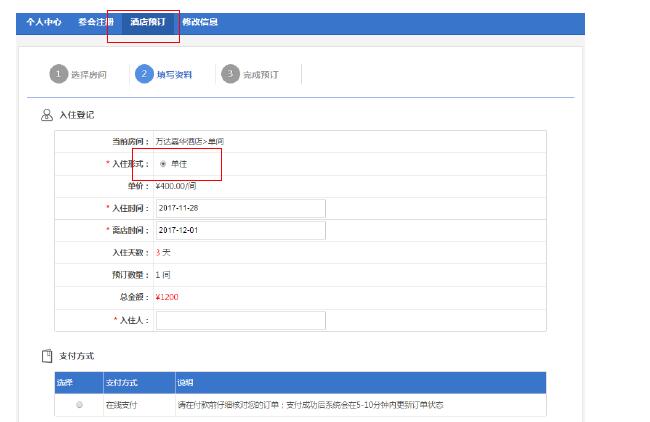Focus the 入住人 name input
This screenshot has width=650, height=422.
[240, 320]
